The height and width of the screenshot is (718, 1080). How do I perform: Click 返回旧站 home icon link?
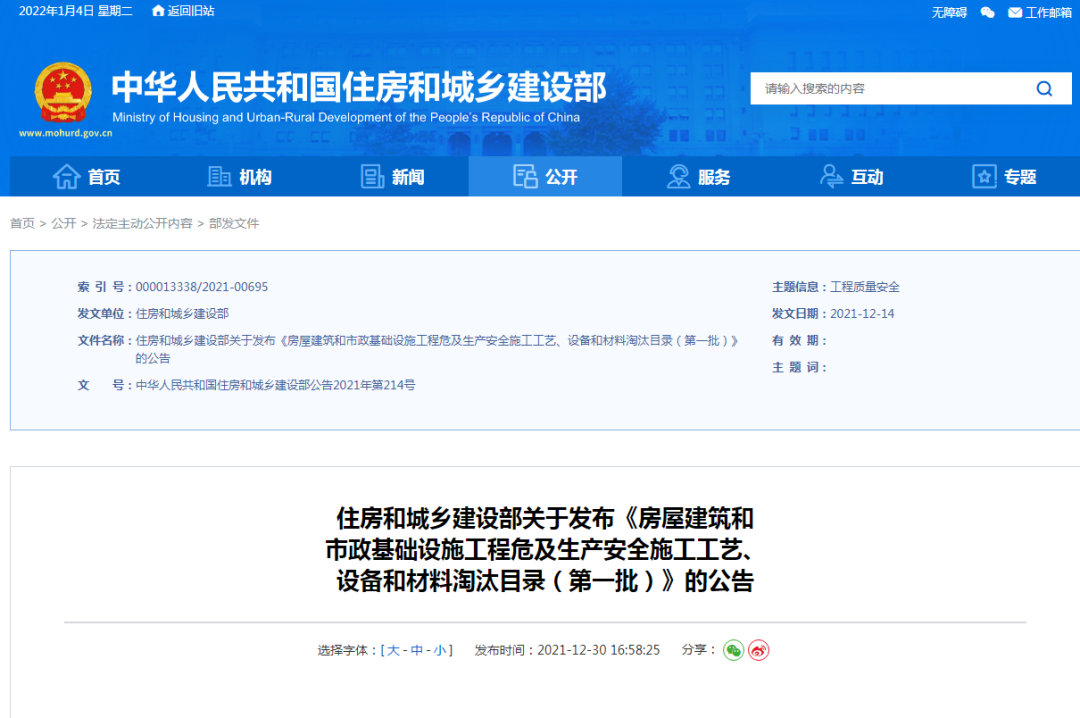click(183, 11)
